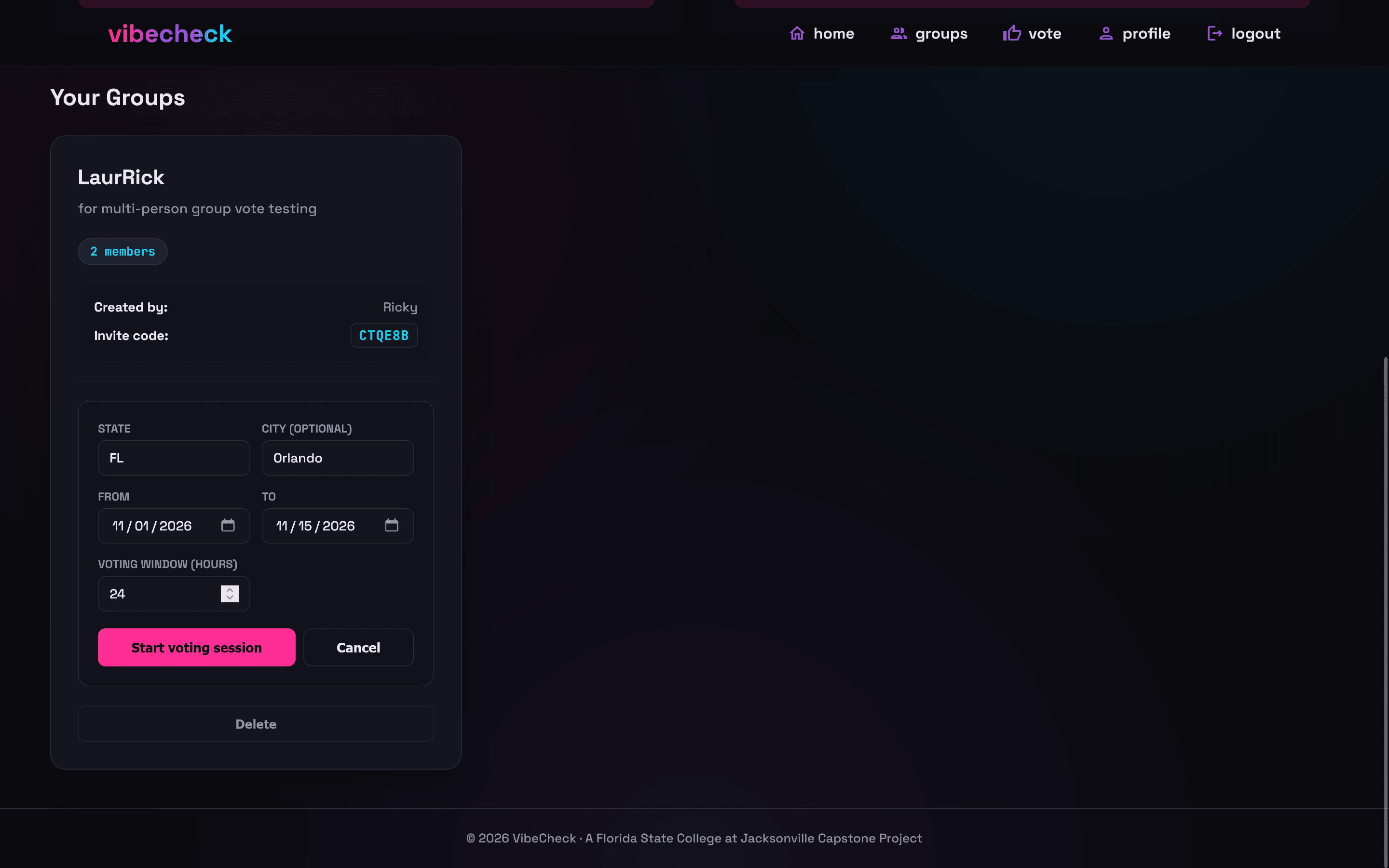Cancel the voting session form
1389x868 pixels.
[358, 647]
